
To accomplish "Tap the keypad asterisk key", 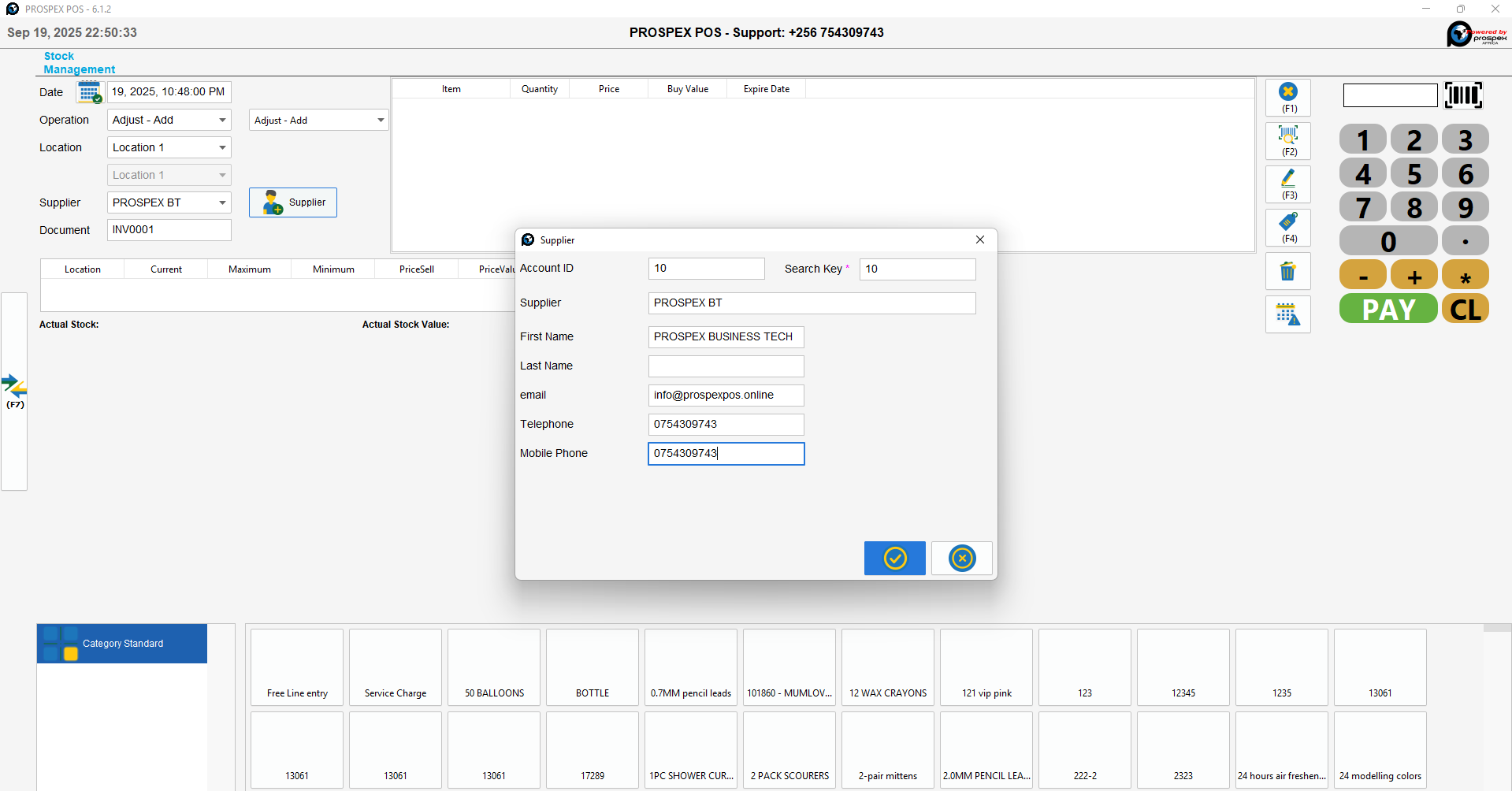I will pyautogui.click(x=1466, y=275).
